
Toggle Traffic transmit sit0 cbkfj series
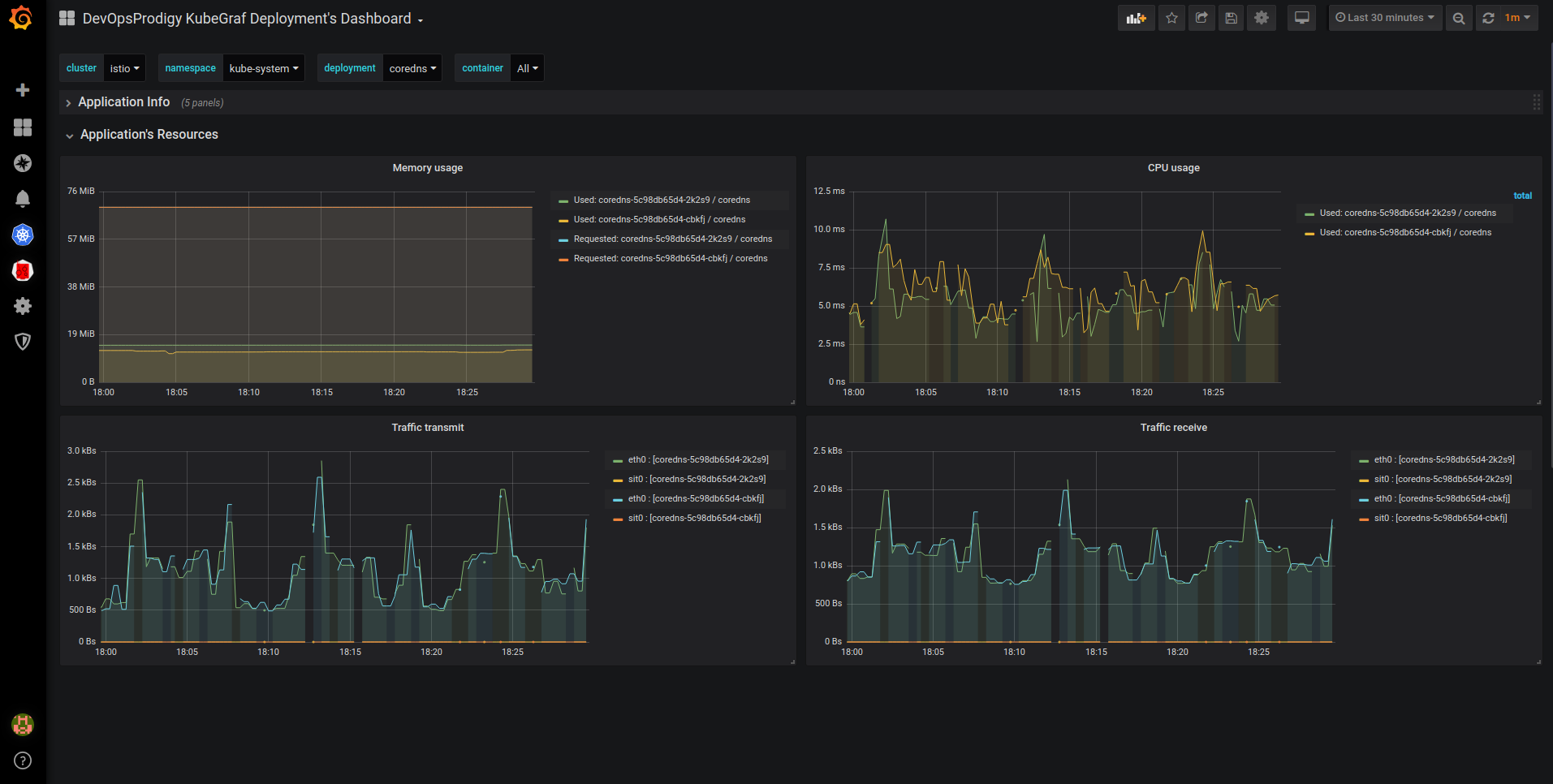(694, 518)
